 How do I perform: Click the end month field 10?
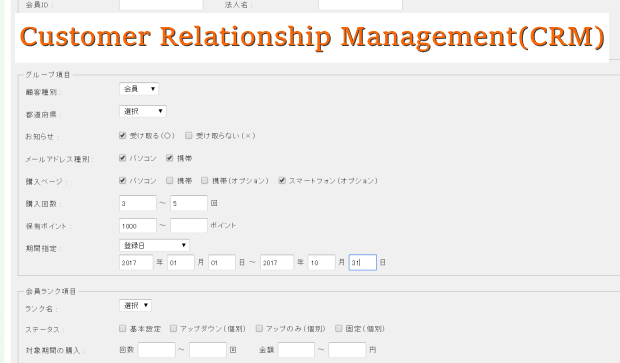[321, 263]
